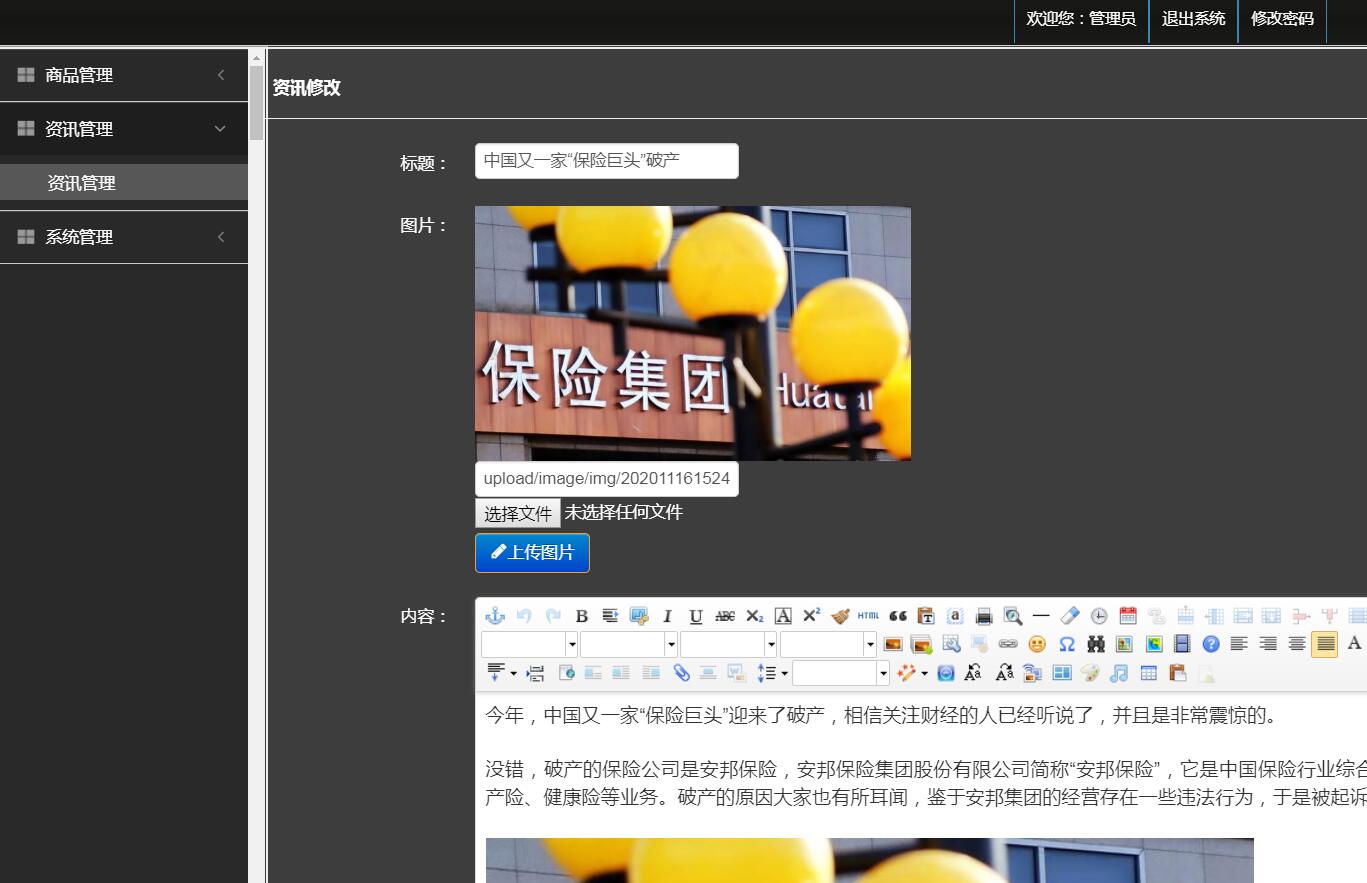Expand the 系统管理 sidebar section chevron
The height and width of the screenshot is (883, 1367).
pos(221,237)
